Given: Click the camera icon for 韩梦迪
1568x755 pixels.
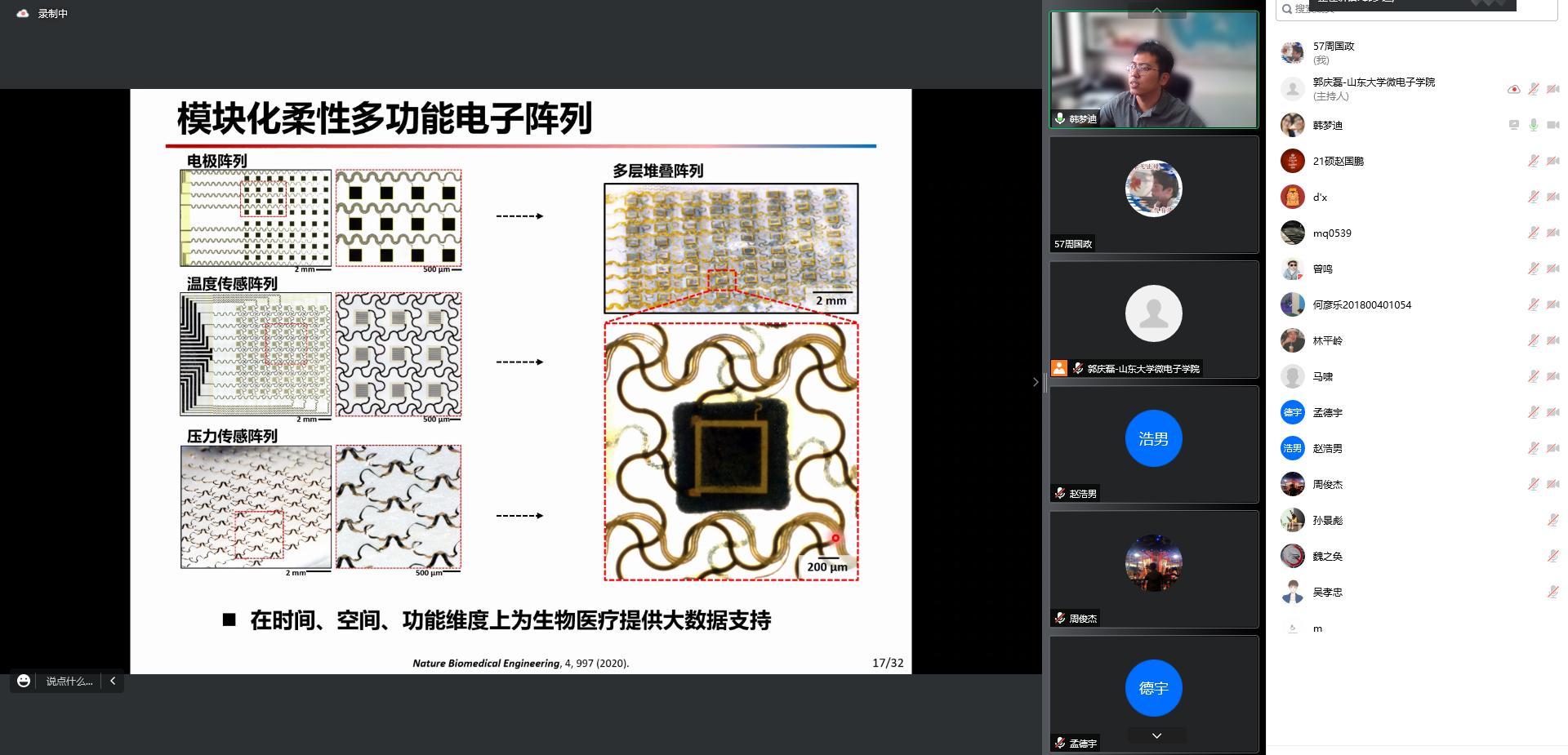Looking at the screenshot, I should pyautogui.click(x=1553, y=125).
